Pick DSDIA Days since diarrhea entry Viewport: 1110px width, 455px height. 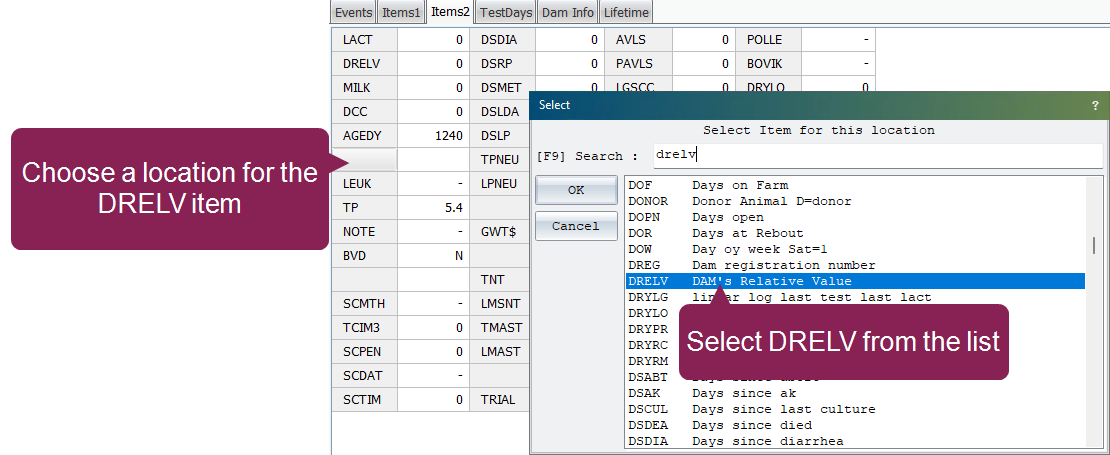(x=855, y=441)
